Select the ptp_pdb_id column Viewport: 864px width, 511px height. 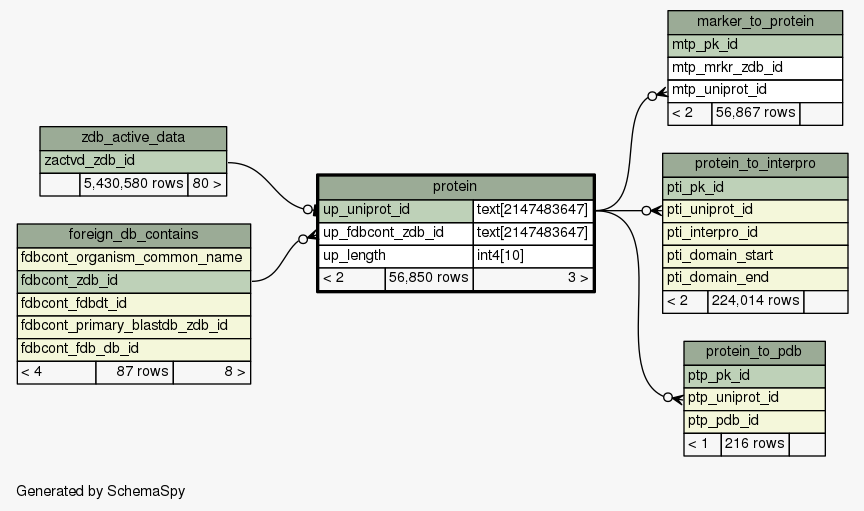pos(754,422)
